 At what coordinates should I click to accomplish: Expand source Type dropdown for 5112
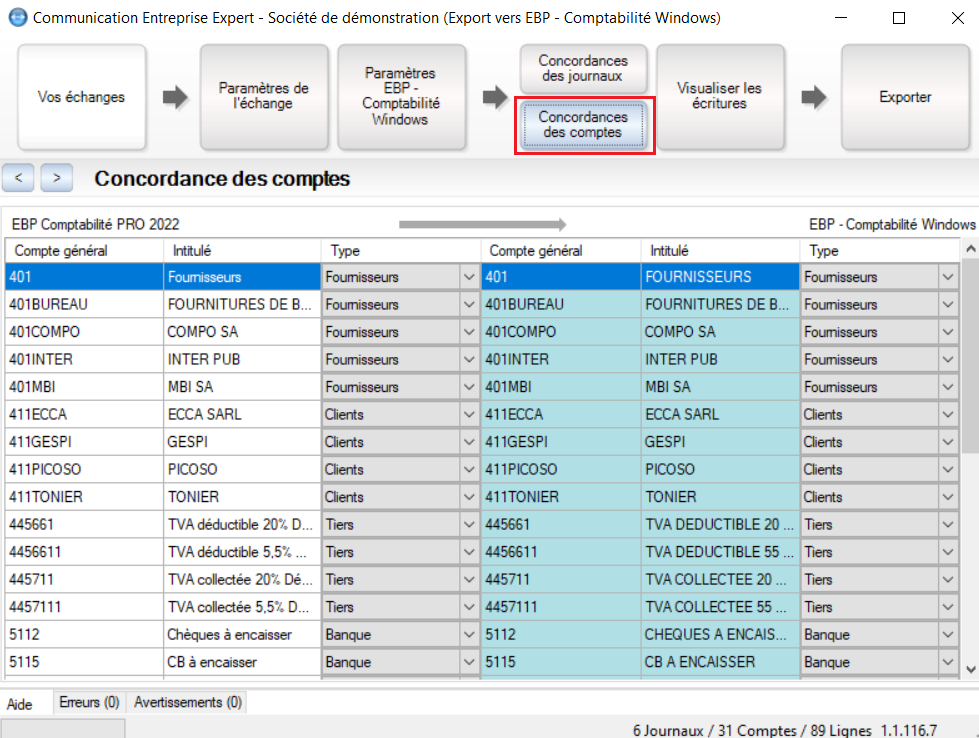469,634
